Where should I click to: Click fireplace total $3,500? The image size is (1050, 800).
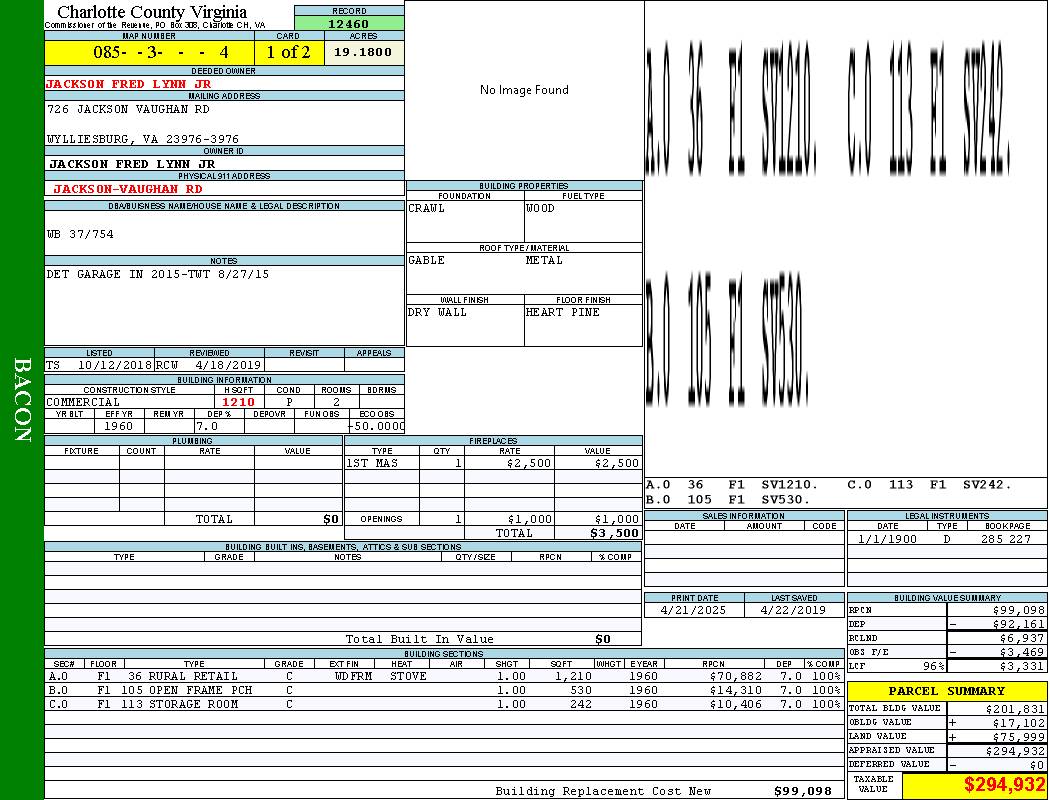(615, 534)
